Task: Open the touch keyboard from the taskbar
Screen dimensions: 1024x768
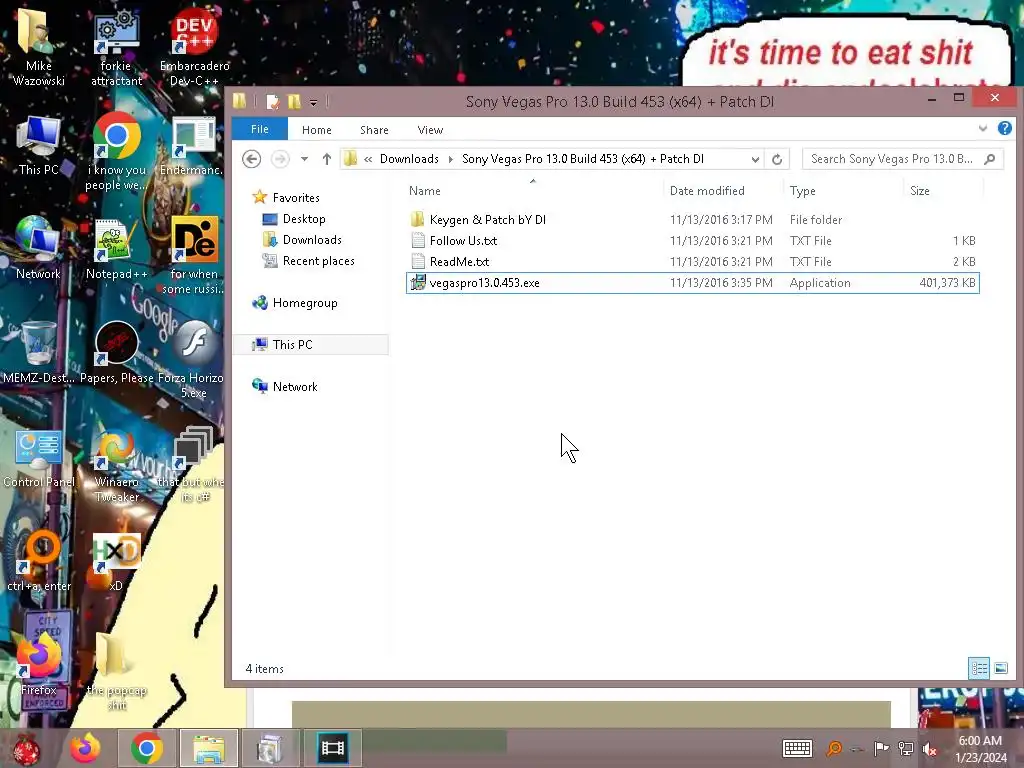Action: tap(797, 748)
